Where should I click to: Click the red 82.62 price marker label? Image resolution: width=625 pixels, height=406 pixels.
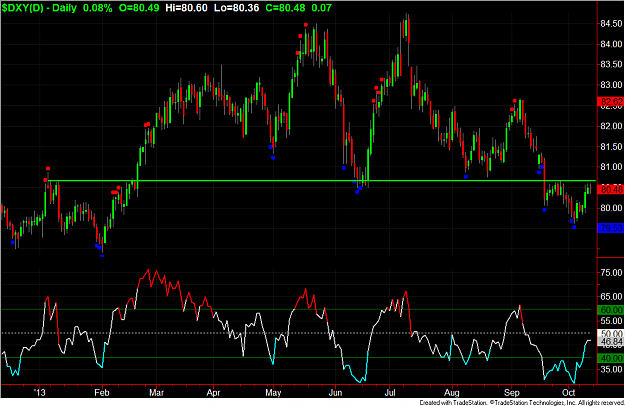611,101
